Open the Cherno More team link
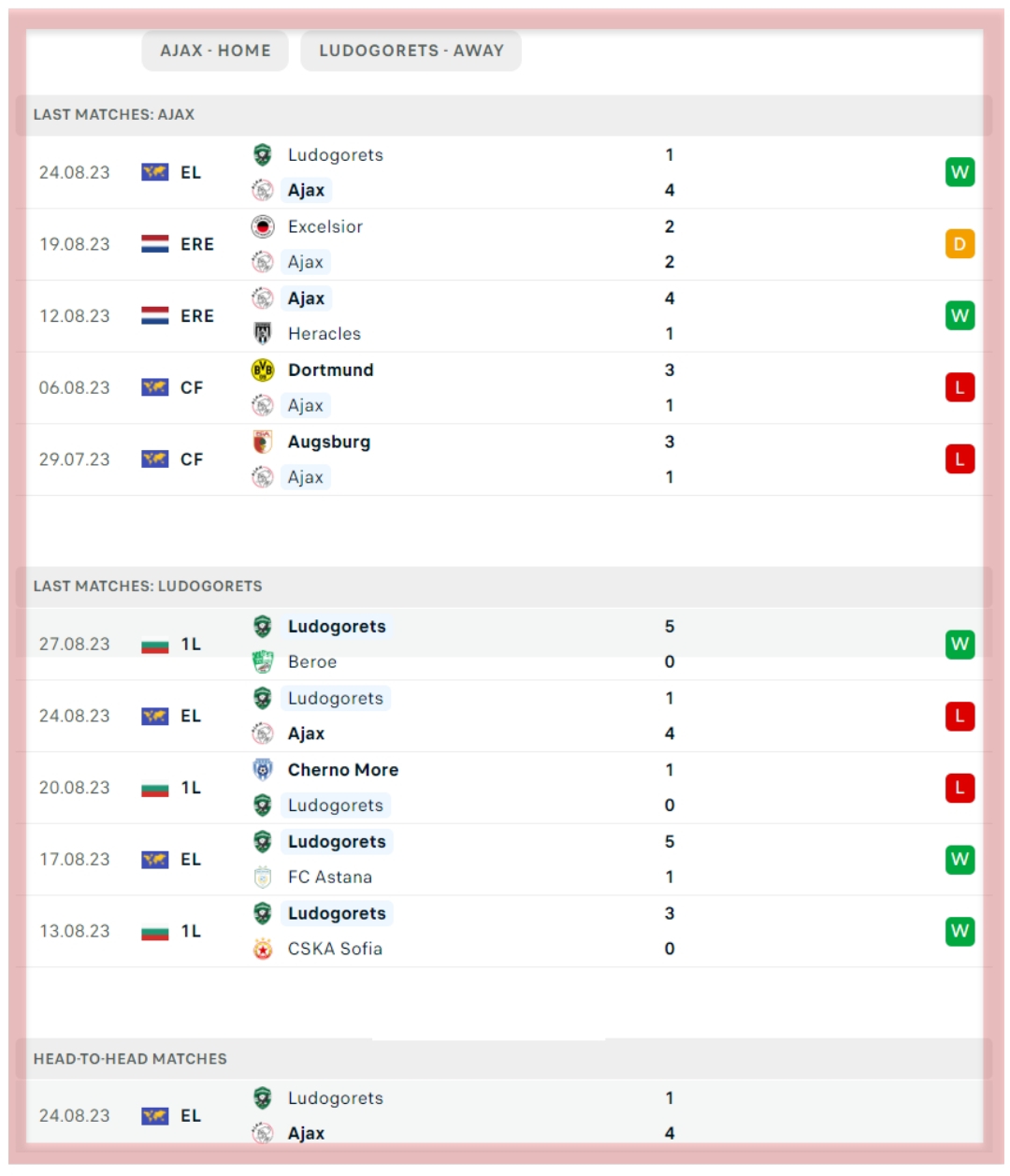Viewport: 1010px width, 1176px height. 342,770
